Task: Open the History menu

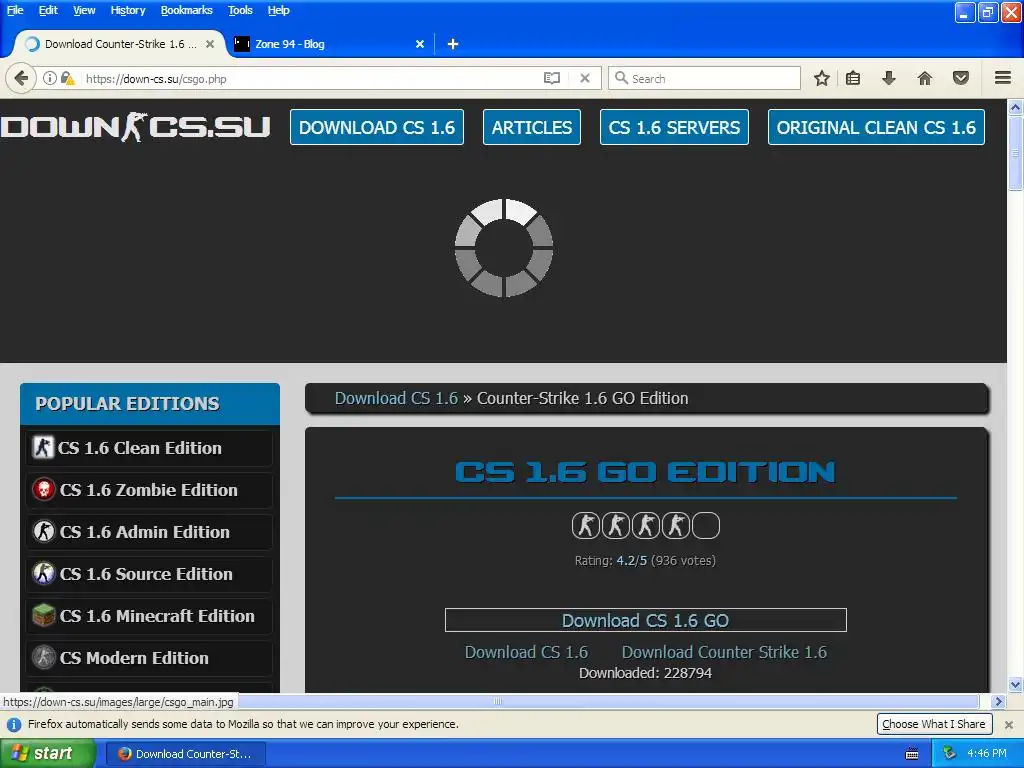Action: click(127, 10)
